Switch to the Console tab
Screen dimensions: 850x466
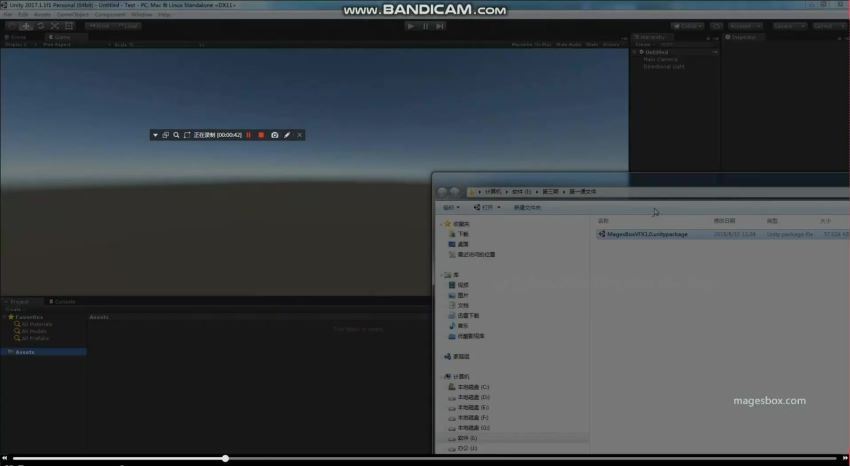pos(62,301)
